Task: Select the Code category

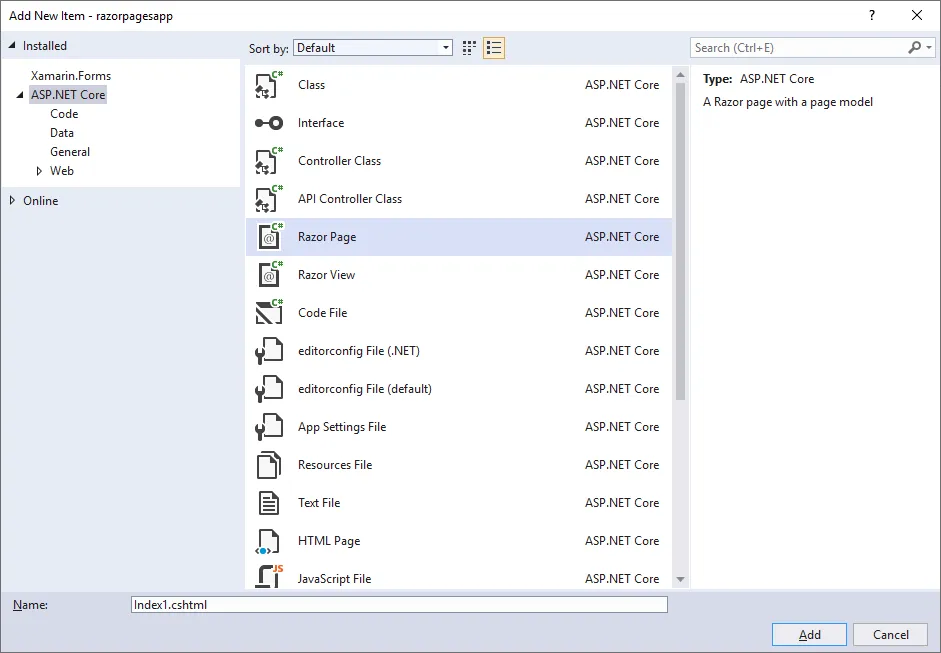Action: 64,114
